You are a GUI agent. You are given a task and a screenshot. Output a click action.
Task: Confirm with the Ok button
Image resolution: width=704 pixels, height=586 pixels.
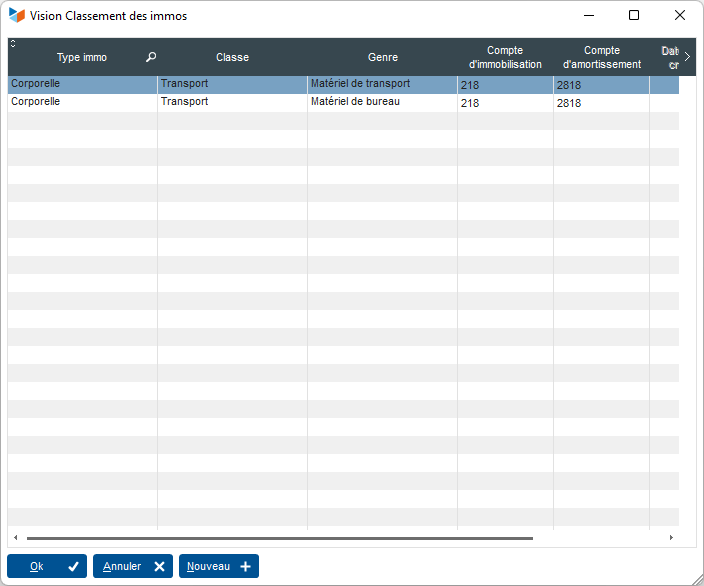click(47, 566)
